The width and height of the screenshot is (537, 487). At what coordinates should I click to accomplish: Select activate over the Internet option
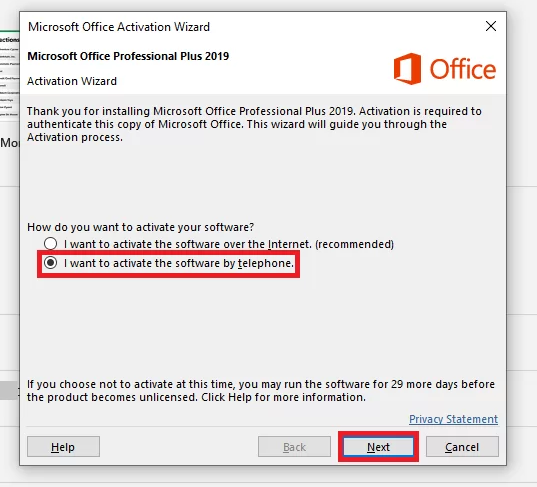tap(50, 244)
